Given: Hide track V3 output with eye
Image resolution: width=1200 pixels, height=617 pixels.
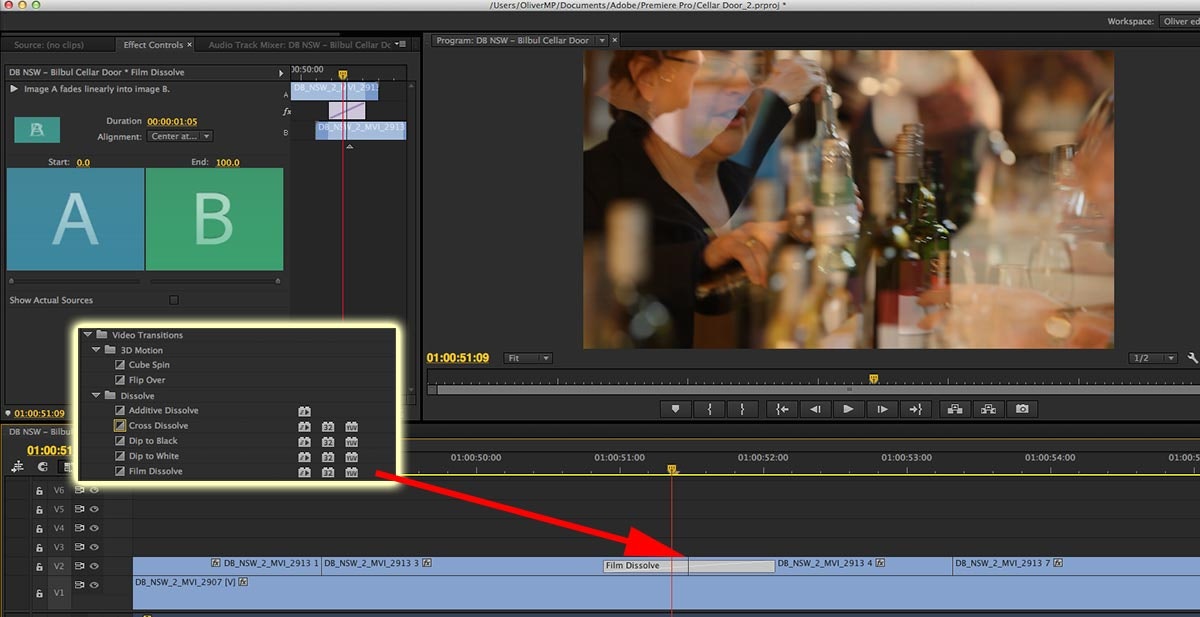Looking at the screenshot, I should tap(95, 547).
